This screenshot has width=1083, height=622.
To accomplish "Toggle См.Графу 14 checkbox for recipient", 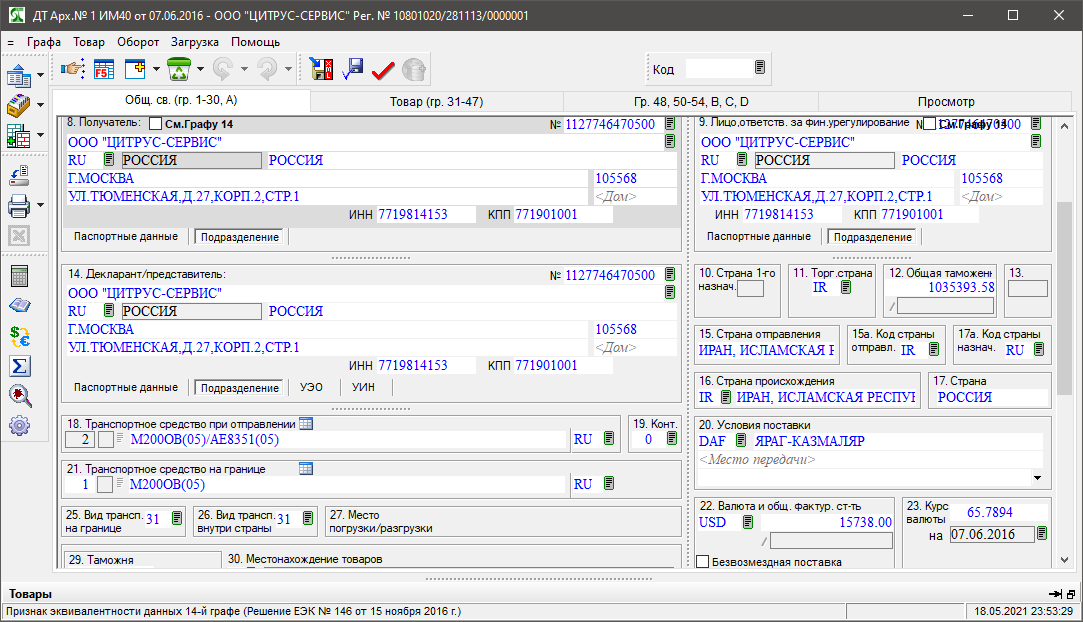I will pyautogui.click(x=155, y=124).
